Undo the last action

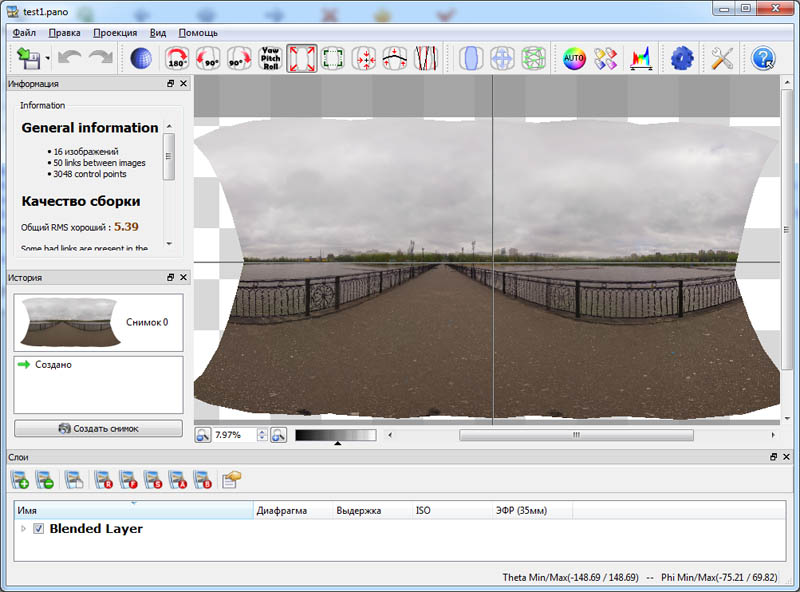(x=69, y=58)
